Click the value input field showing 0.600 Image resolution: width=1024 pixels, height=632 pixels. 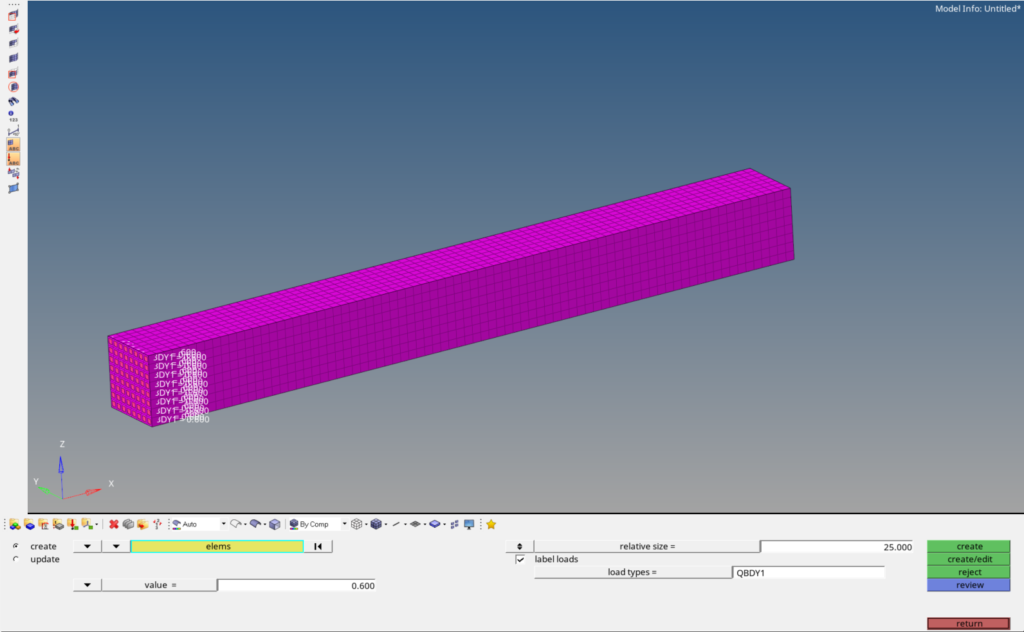(x=297, y=586)
